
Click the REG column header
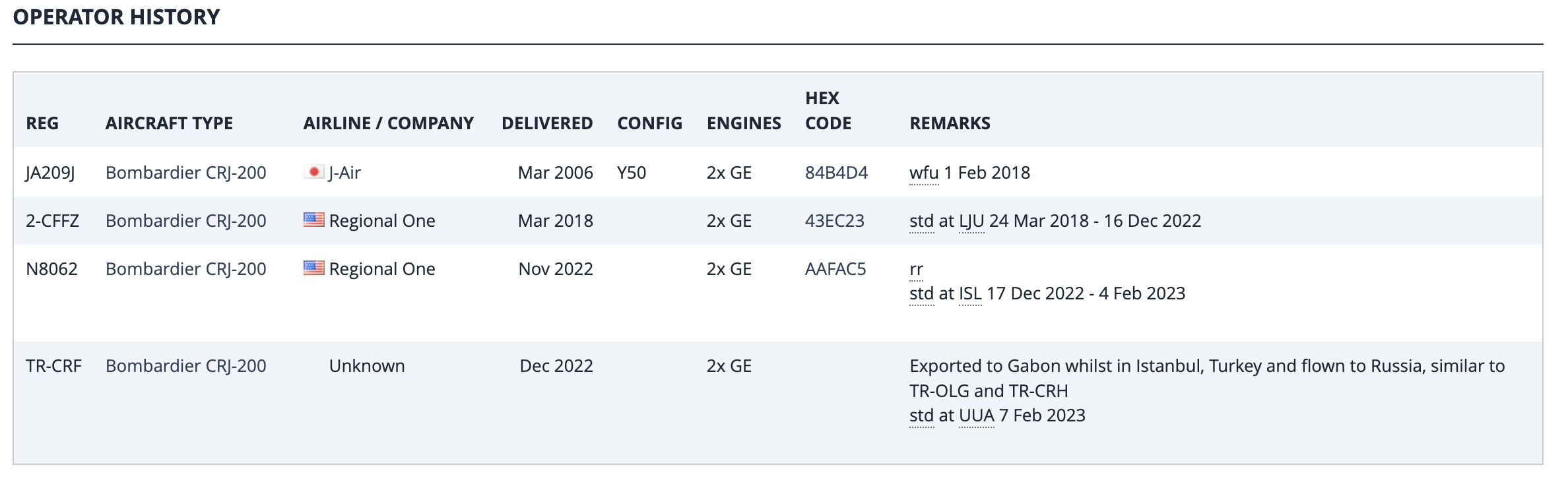click(42, 123)
